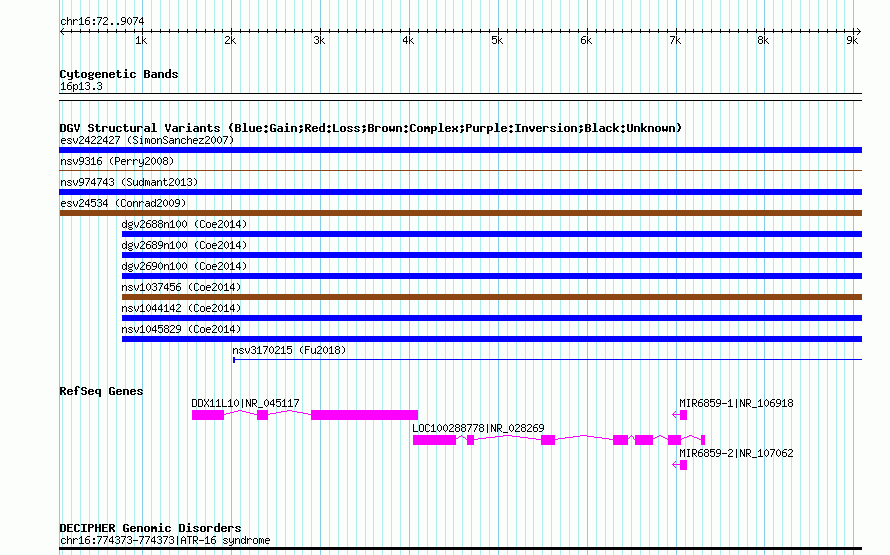Screen dimensions: 890x555
Task: Click the nsv3170215 thin blue variant line
Action: click(547, 359)
